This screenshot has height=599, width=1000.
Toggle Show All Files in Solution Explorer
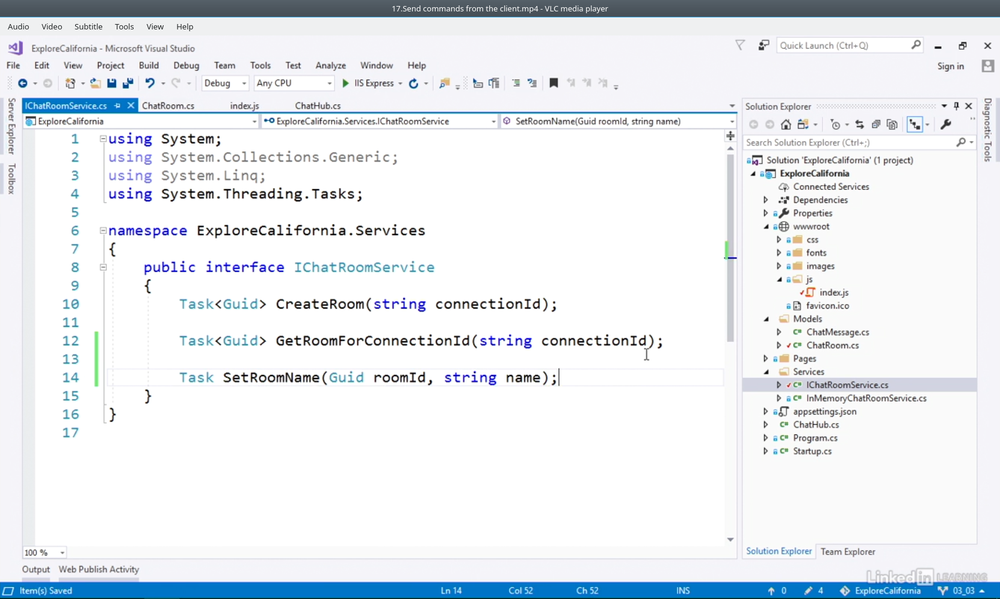(x=892, y=125)
